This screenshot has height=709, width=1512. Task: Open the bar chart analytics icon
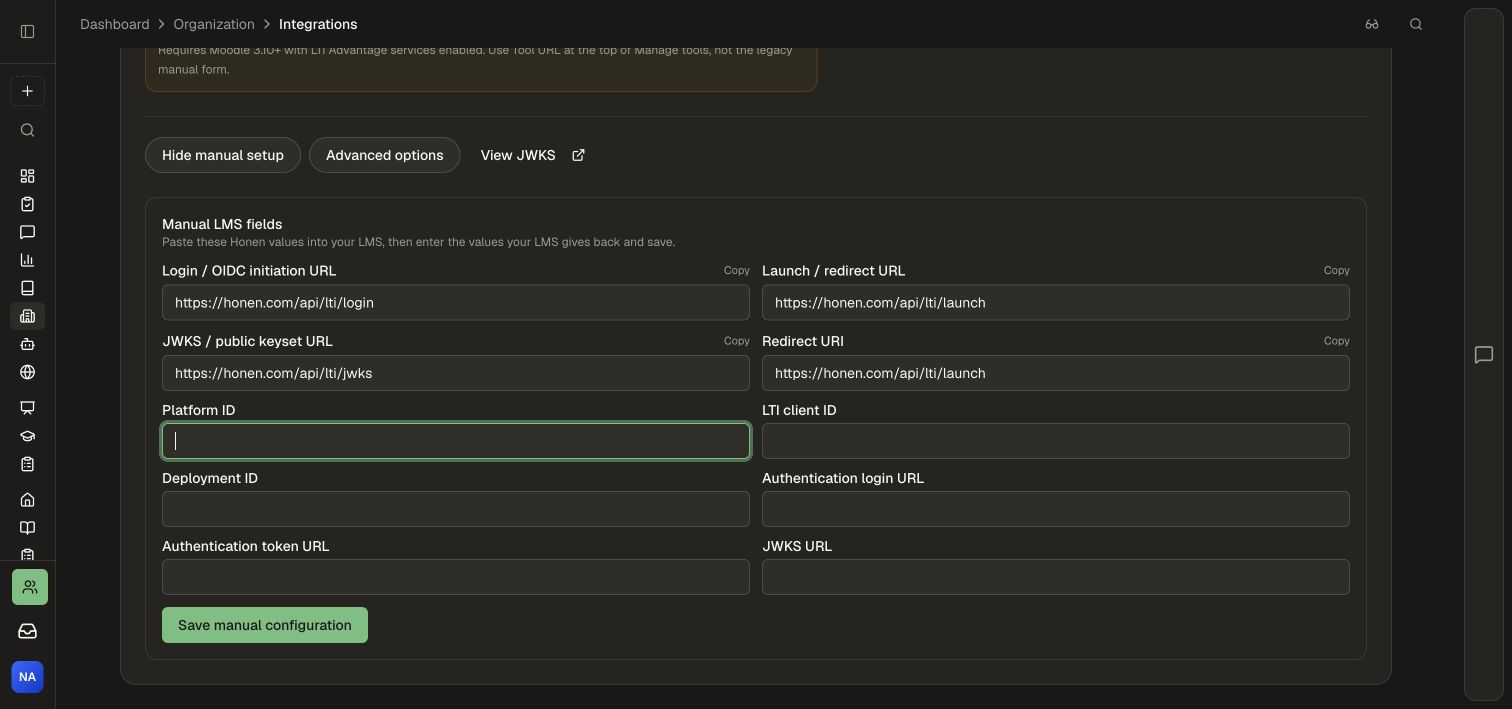coord(27,260)
